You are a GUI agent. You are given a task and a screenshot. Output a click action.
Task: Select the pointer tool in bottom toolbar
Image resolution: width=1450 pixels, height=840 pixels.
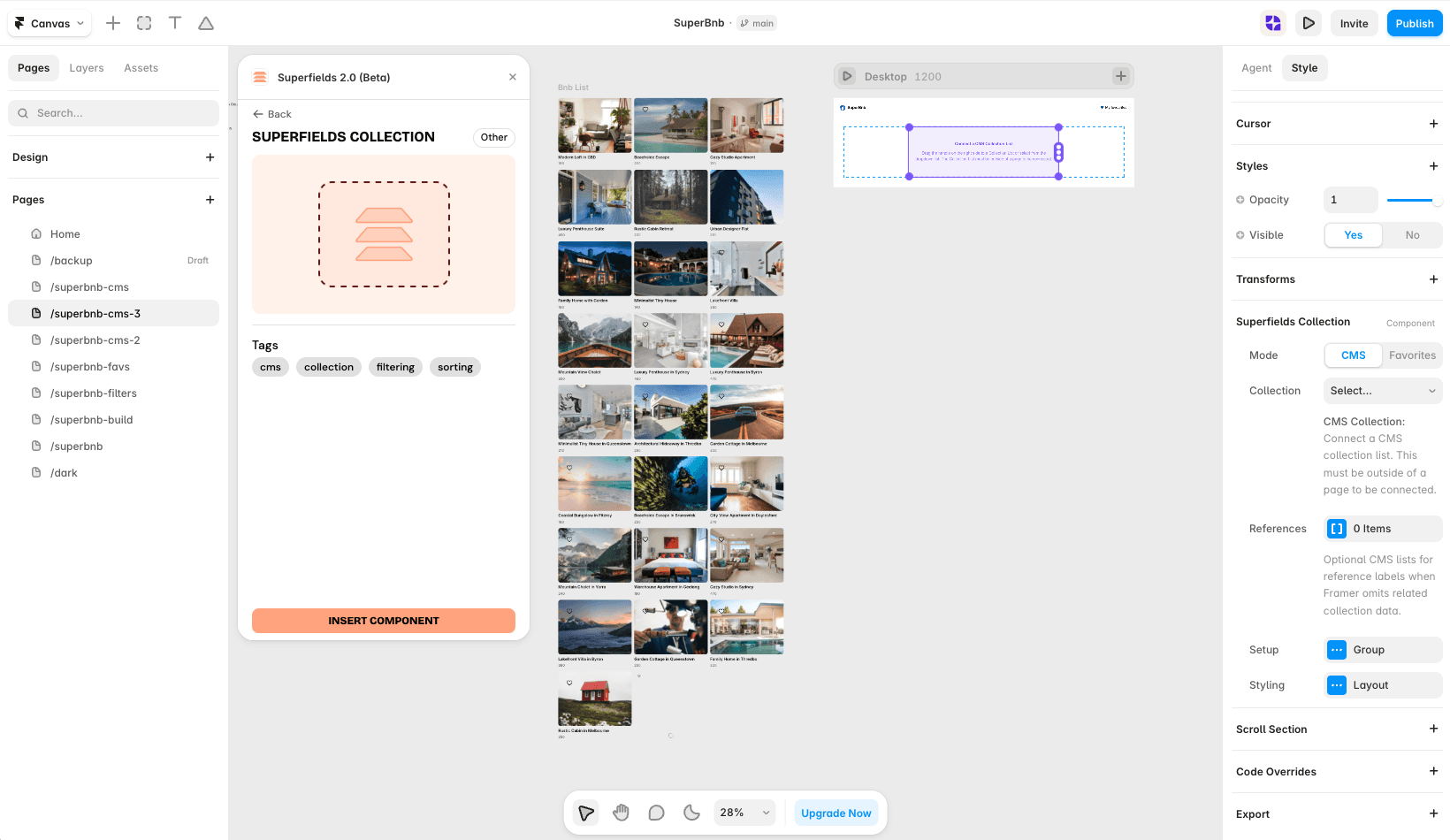click(x=586, y=813)
